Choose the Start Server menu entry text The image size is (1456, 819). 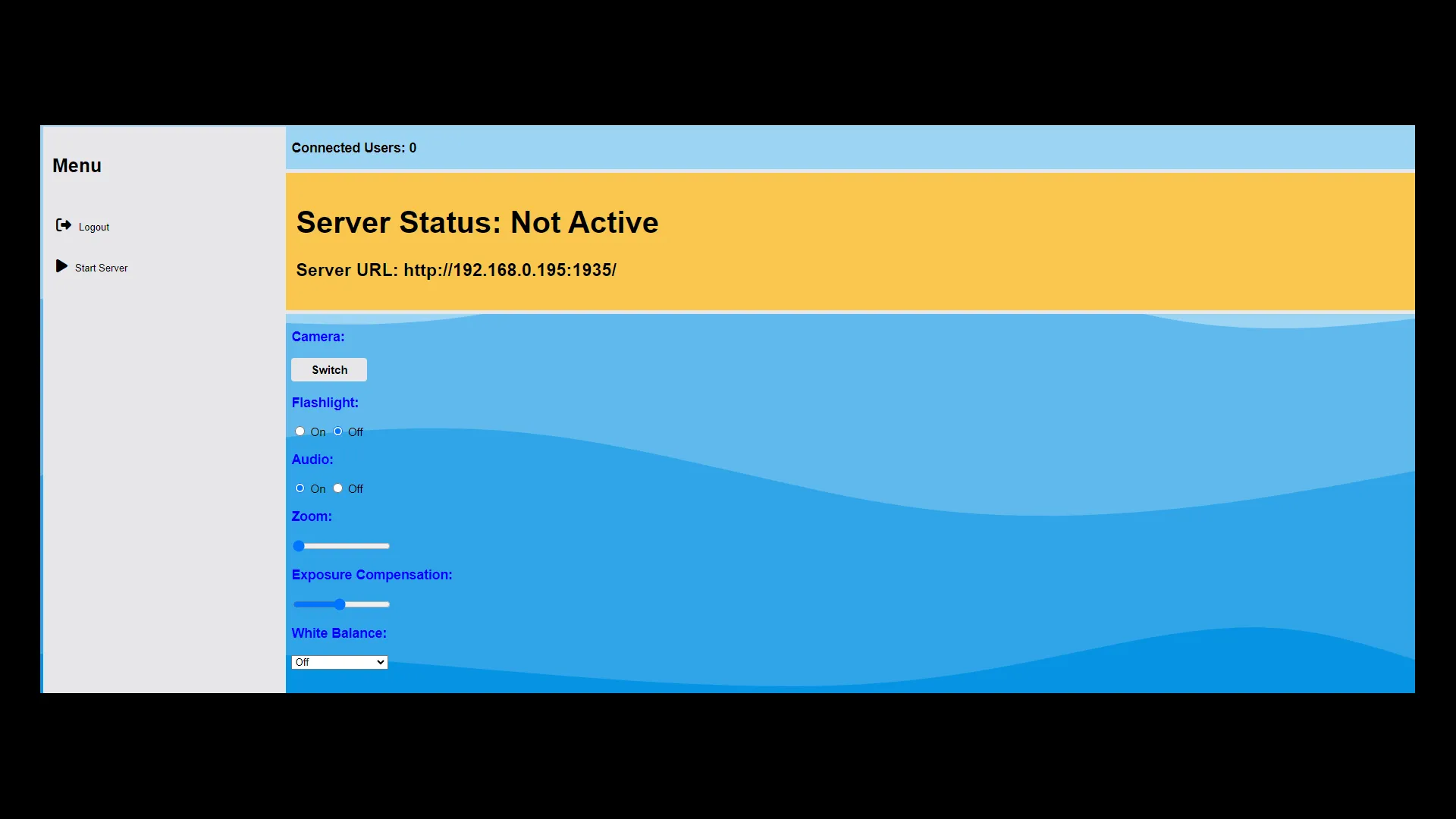[102, 268]
